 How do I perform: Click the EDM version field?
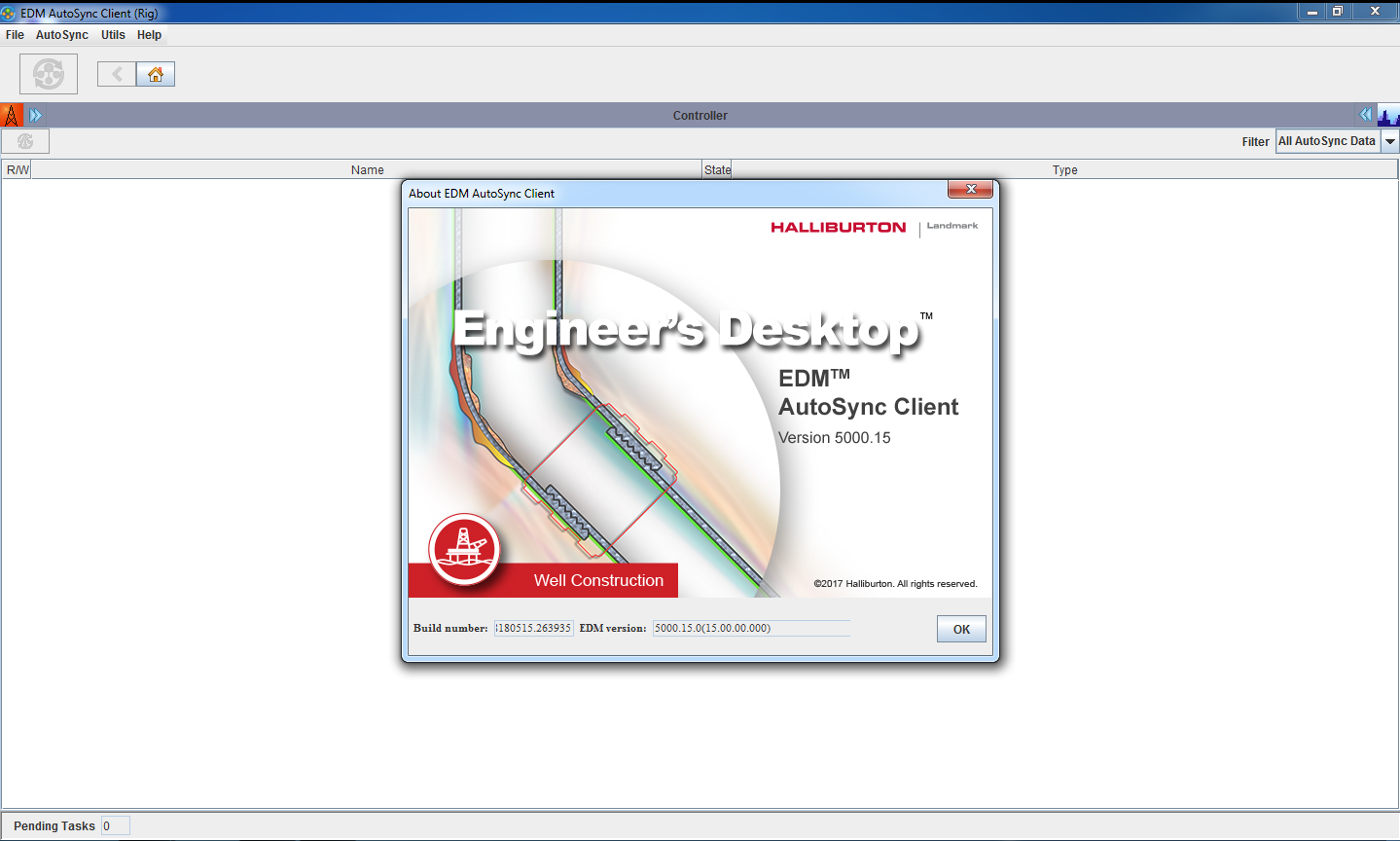point(751,628)
